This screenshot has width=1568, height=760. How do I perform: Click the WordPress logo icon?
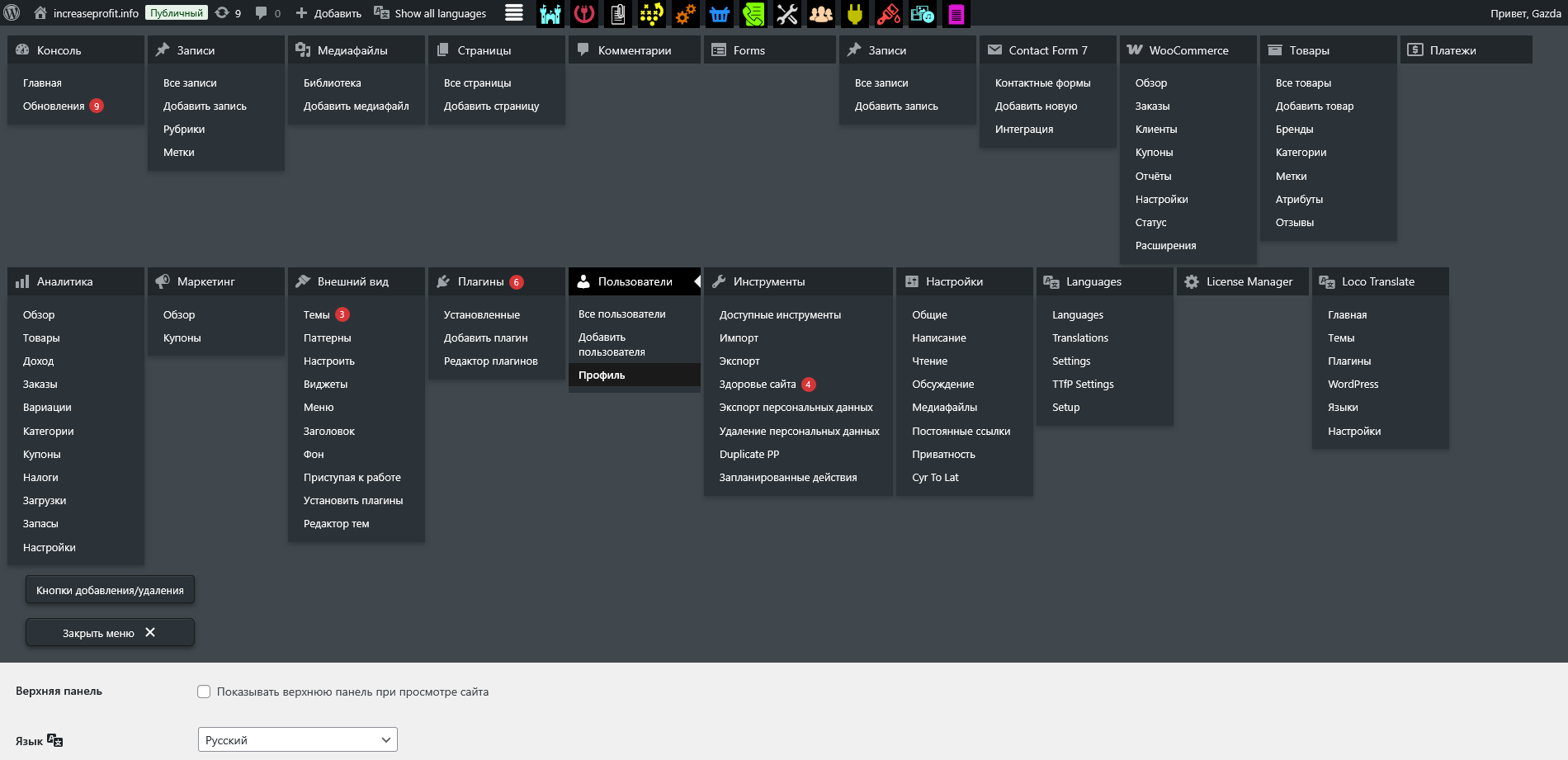pos(12,13)
